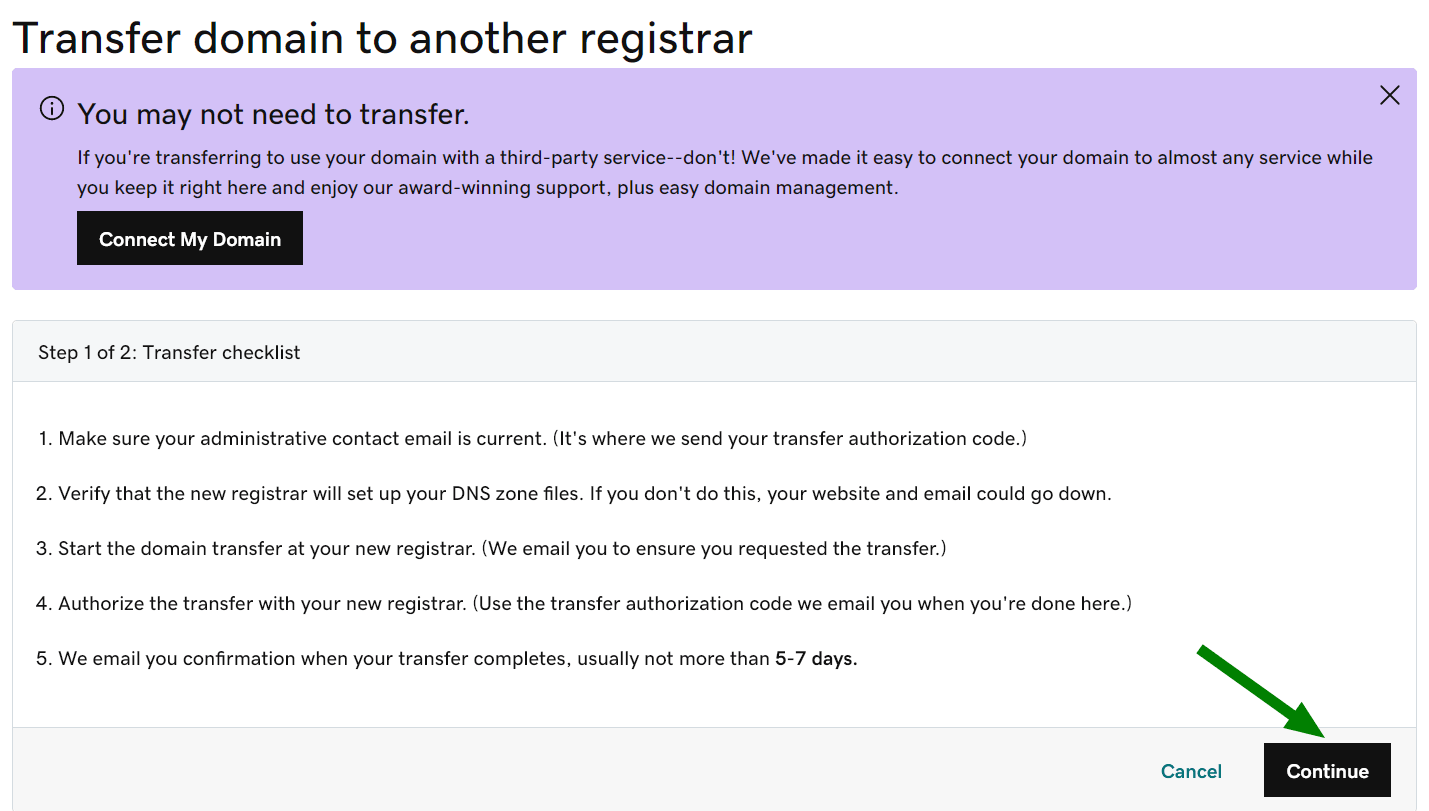This screenshot has height=811, width=1429.
Task: Click the 'Transfer domain to another registrar' heading
Action: (382, 38)
